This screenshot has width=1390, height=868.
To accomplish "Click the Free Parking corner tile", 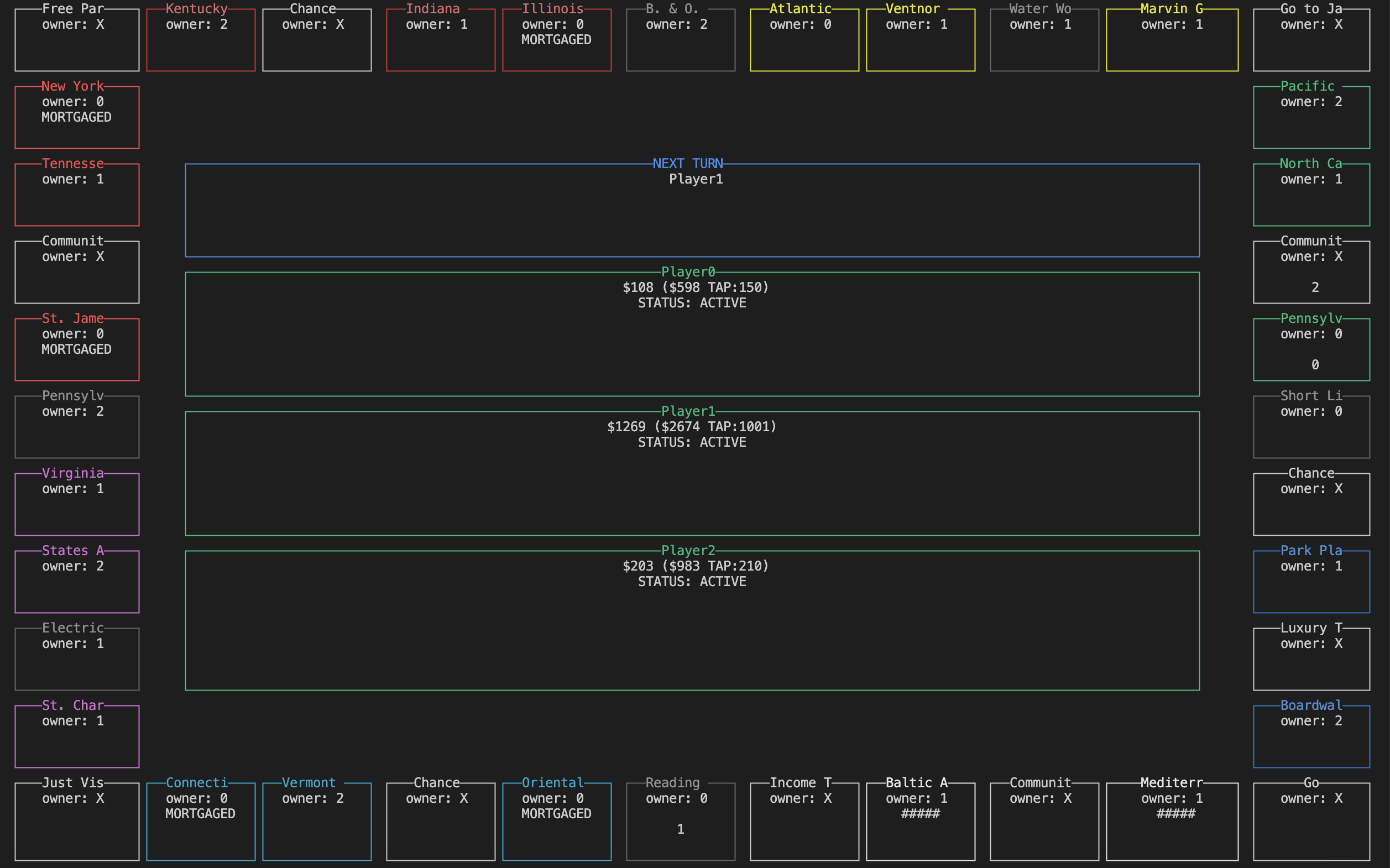I will point(76,40).
